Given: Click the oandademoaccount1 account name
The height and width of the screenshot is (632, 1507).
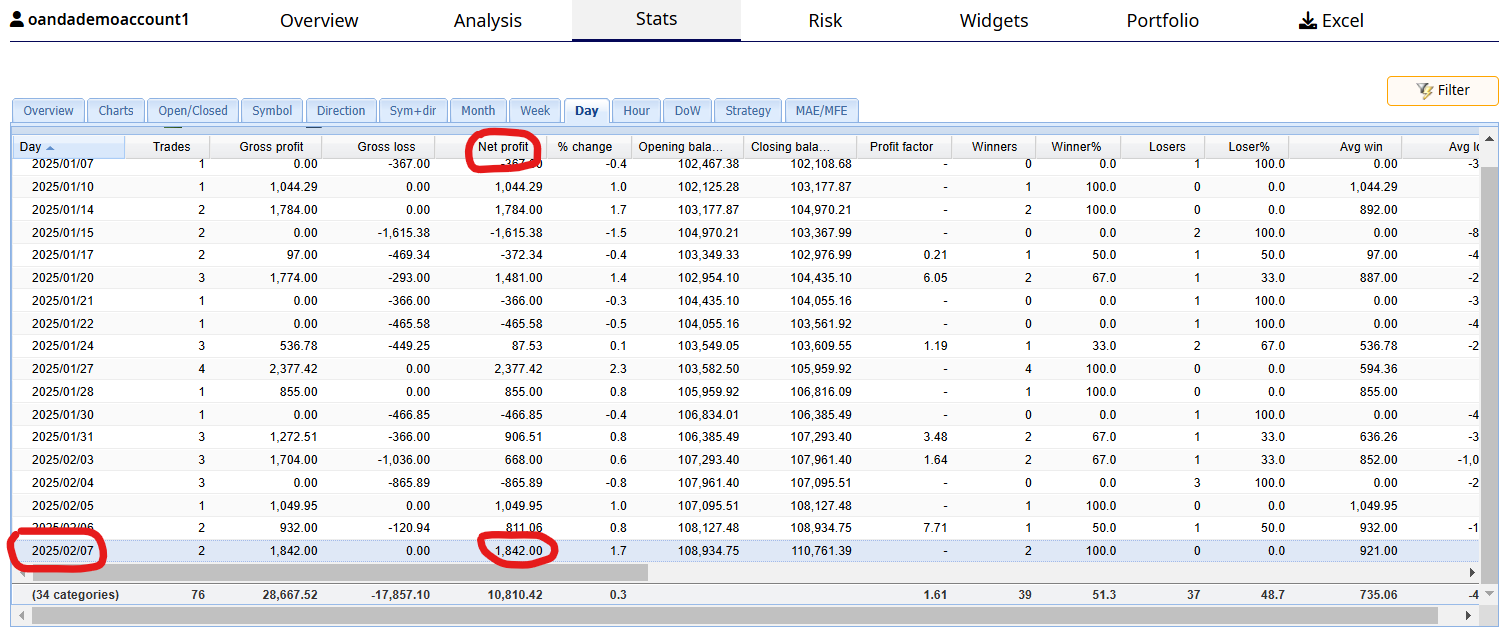Looking at the screenshot, I should click(108, 19).
